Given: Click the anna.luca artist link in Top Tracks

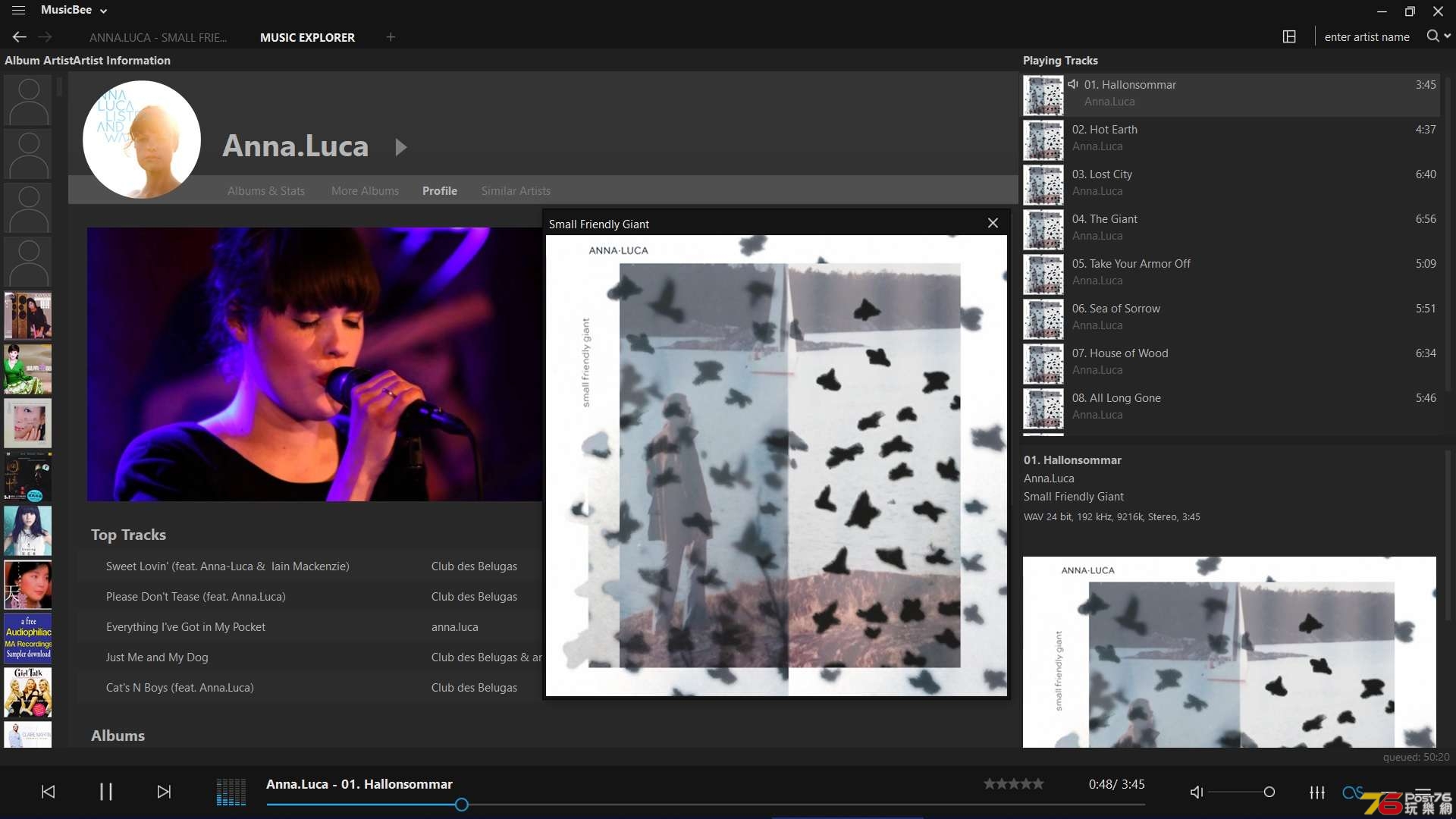Looking at the screenshot, I should point(455,626).
